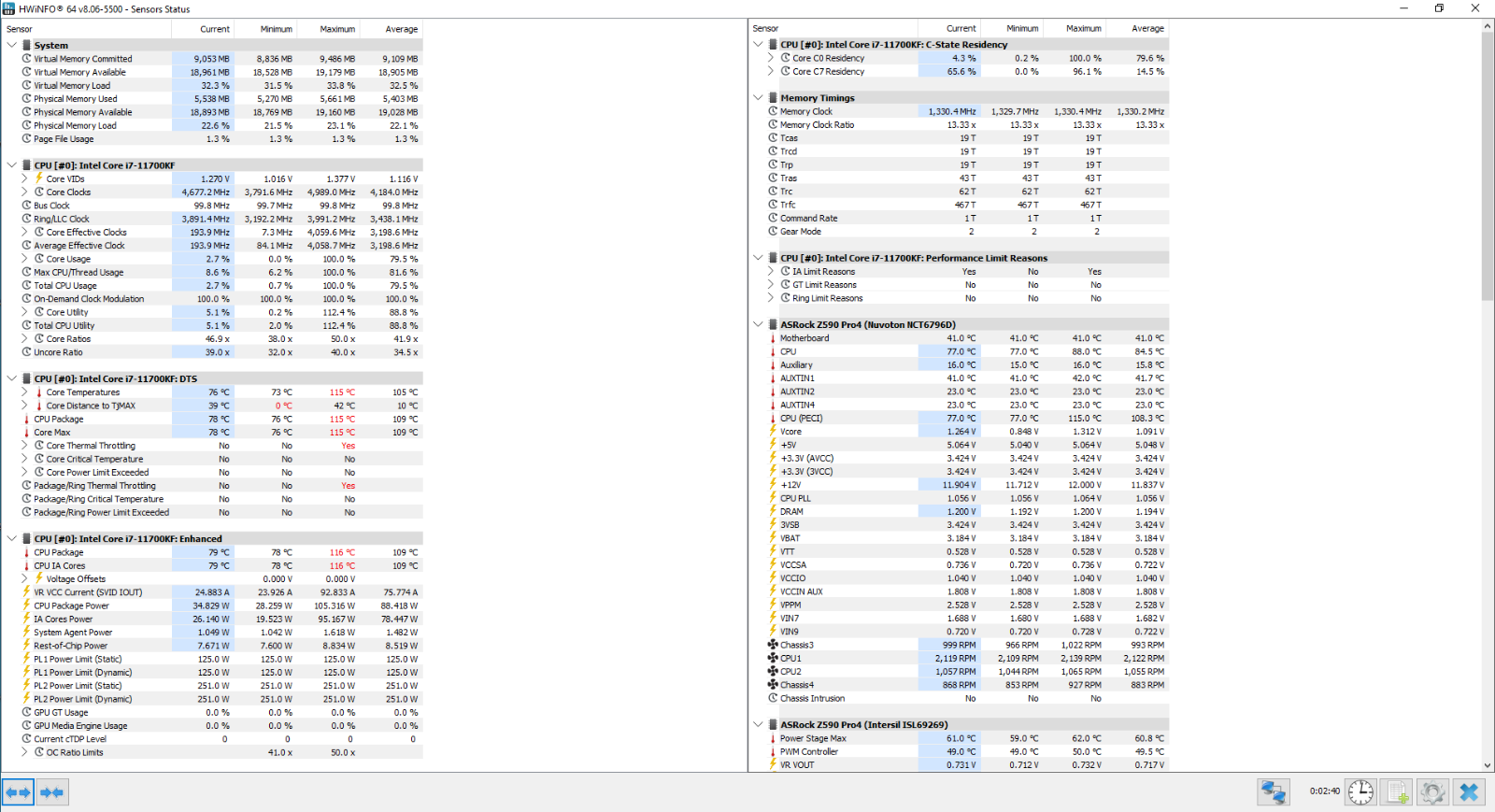The image size is (1495, 812).
Task: Open the remote network monitors icon
Action: (x=1274, y=792)
